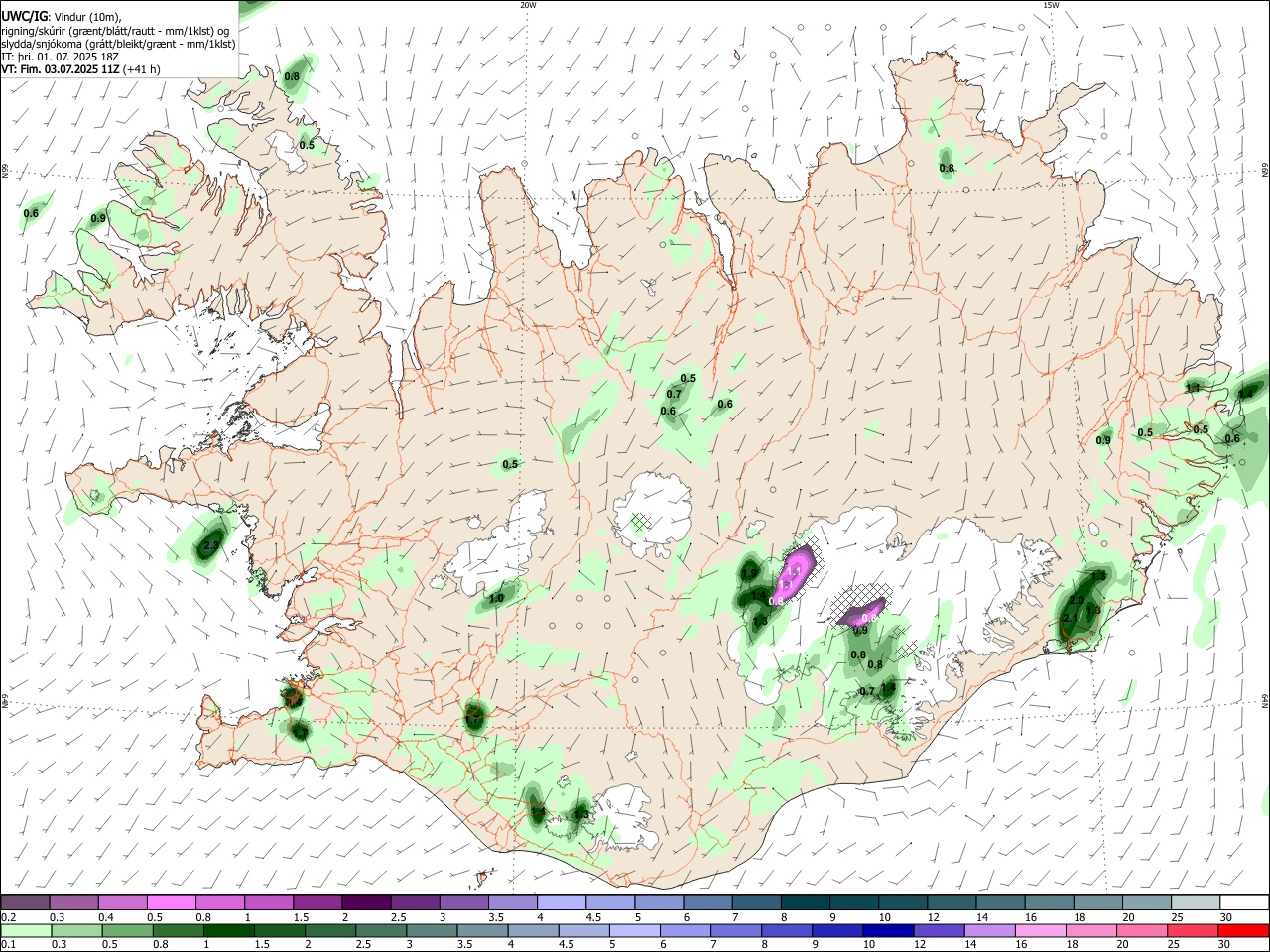Choose the 3 violet swatch in the sleet/snow legend

tap(462, 902)
